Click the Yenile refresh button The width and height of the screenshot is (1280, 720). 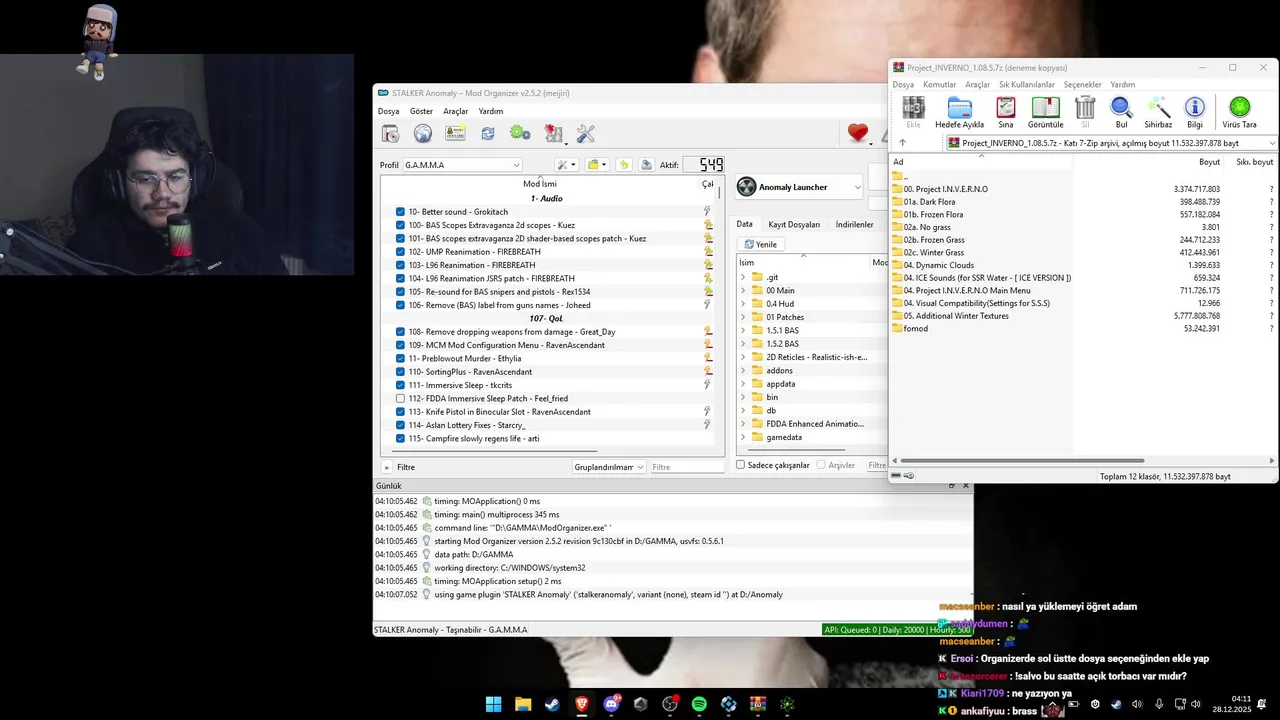click(761, 244)
